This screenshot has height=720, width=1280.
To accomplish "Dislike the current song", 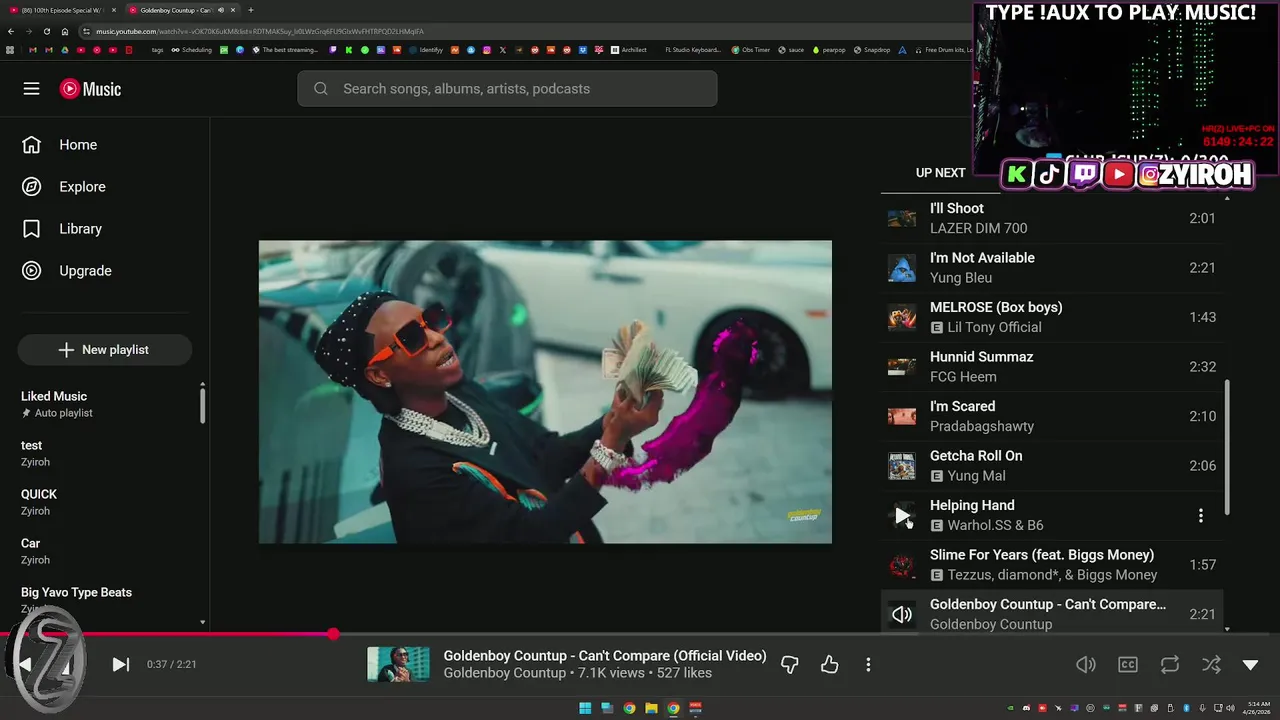I will [790, 665].
